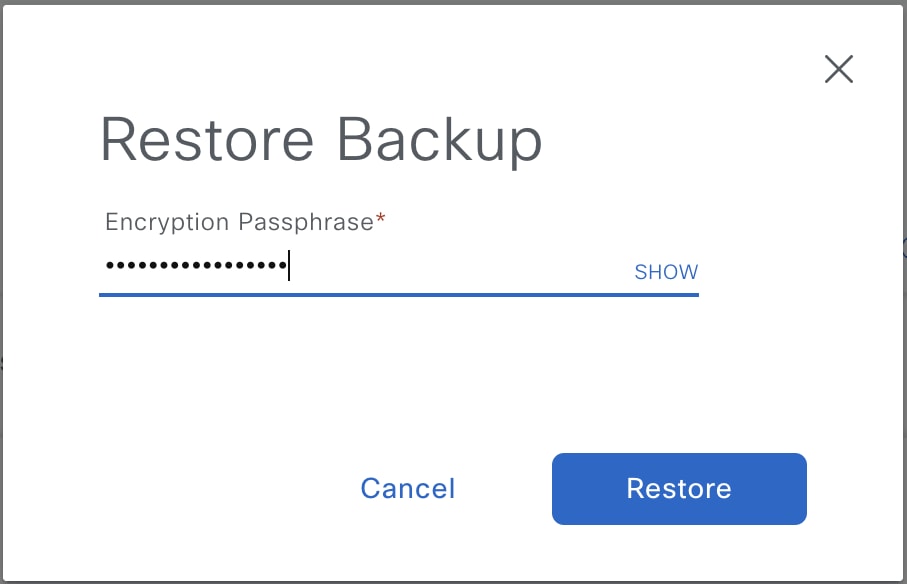Confirm backup restoration with Restore
Screen dimensions: 907x584
click(679, 489)
